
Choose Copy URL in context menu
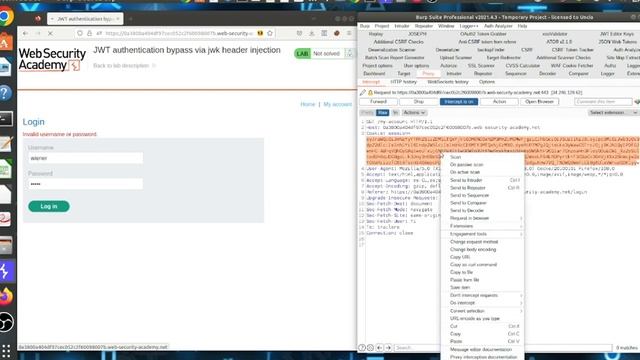(x=482, y=257)
